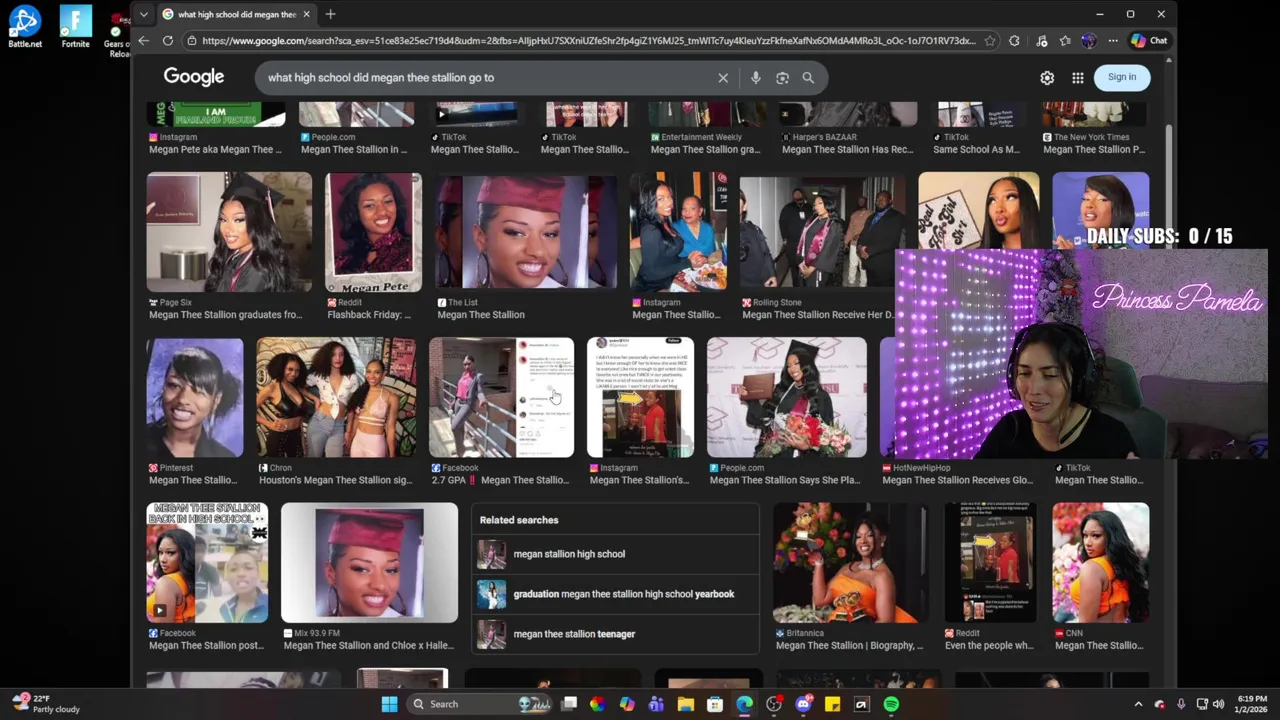Open Rolling Stone 'Receive Her D..' image
The image size is (1280, 720).
823,232
